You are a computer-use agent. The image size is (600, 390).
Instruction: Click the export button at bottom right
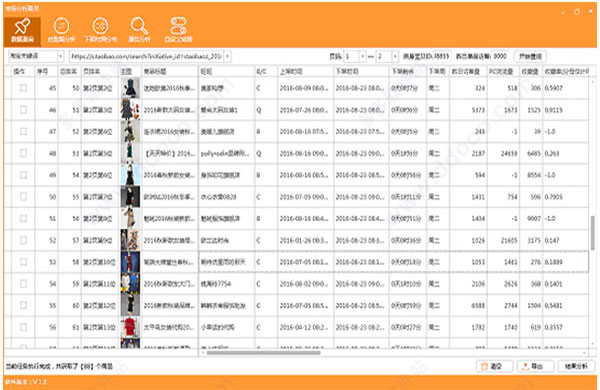click(535, 366)
